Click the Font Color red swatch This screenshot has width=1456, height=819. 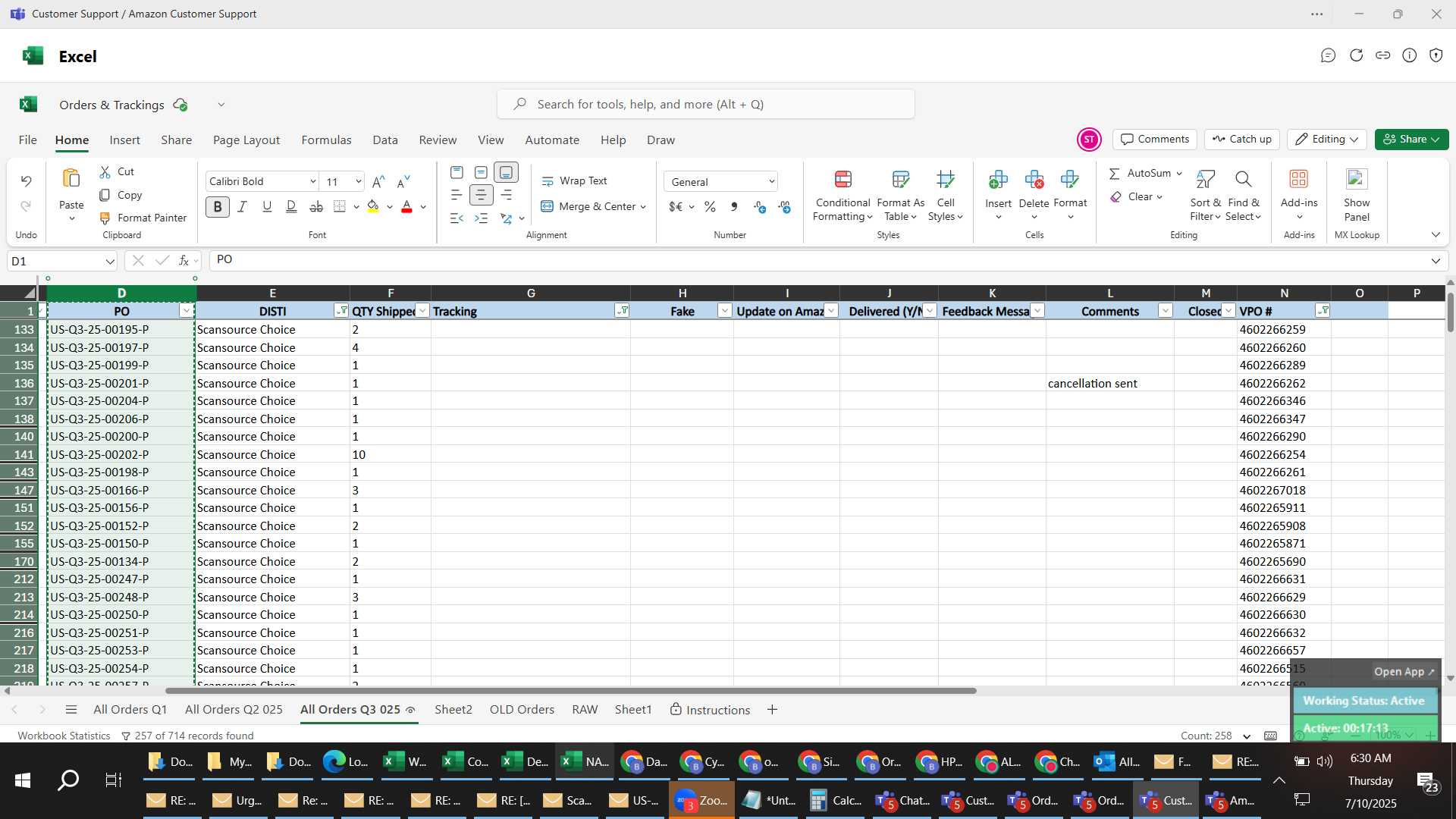[406, 206]
